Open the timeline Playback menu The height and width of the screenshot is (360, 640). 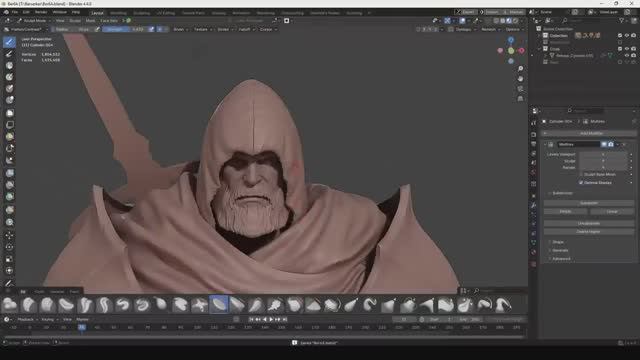[27, 319]
